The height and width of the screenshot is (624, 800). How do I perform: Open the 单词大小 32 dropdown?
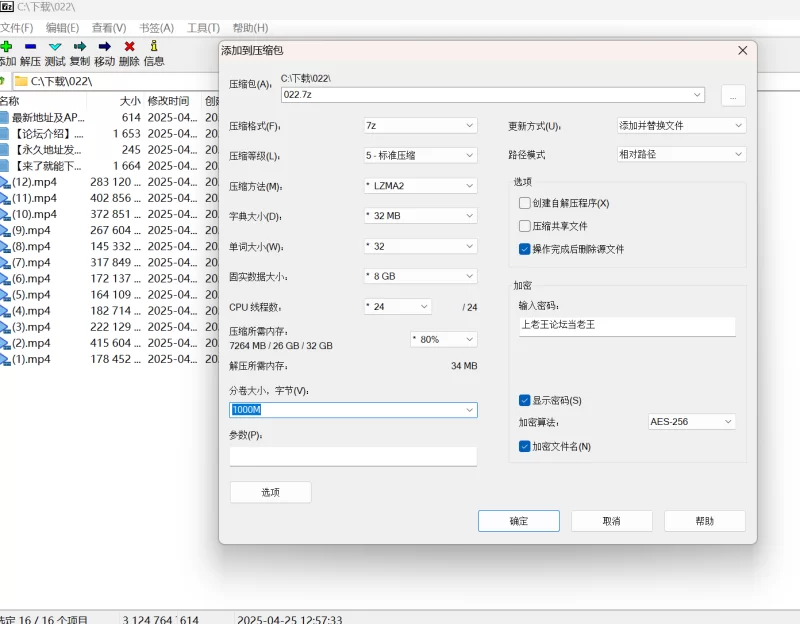pos(420,246)
